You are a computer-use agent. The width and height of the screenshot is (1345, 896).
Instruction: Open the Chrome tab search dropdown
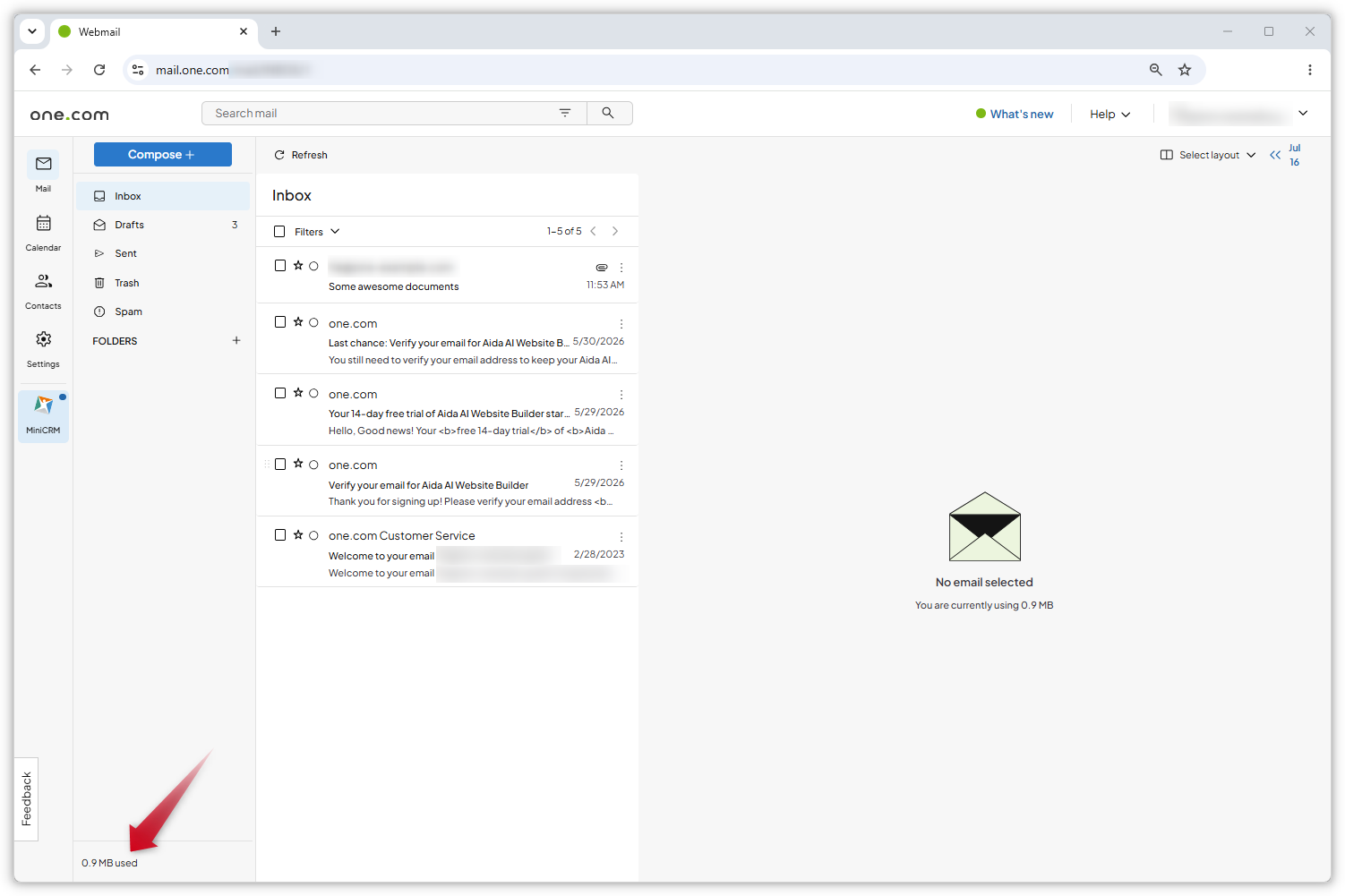[32, 31]
